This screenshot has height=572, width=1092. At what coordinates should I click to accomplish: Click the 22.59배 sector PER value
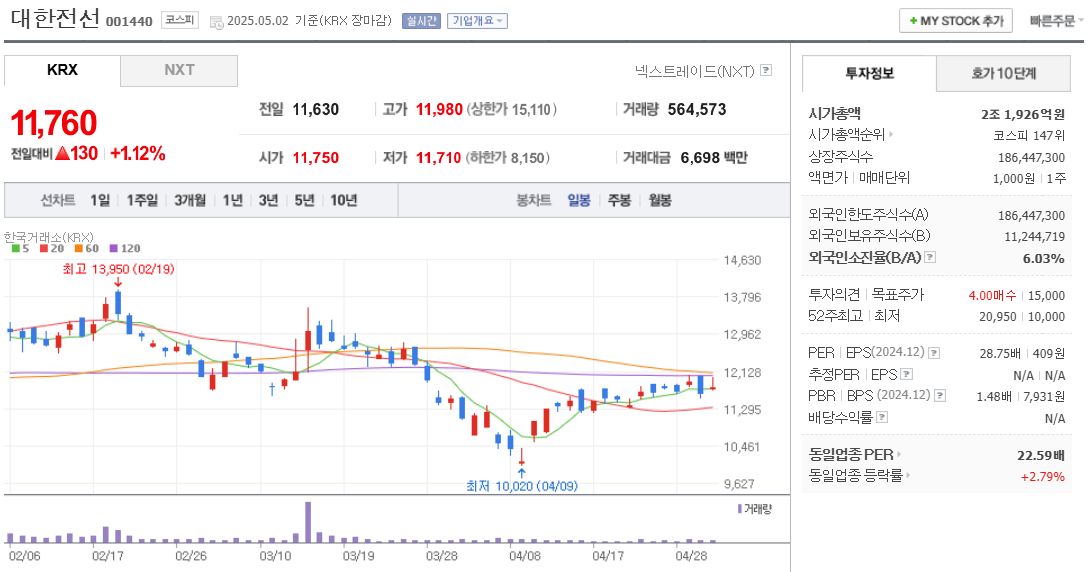tap(1041, 456)
